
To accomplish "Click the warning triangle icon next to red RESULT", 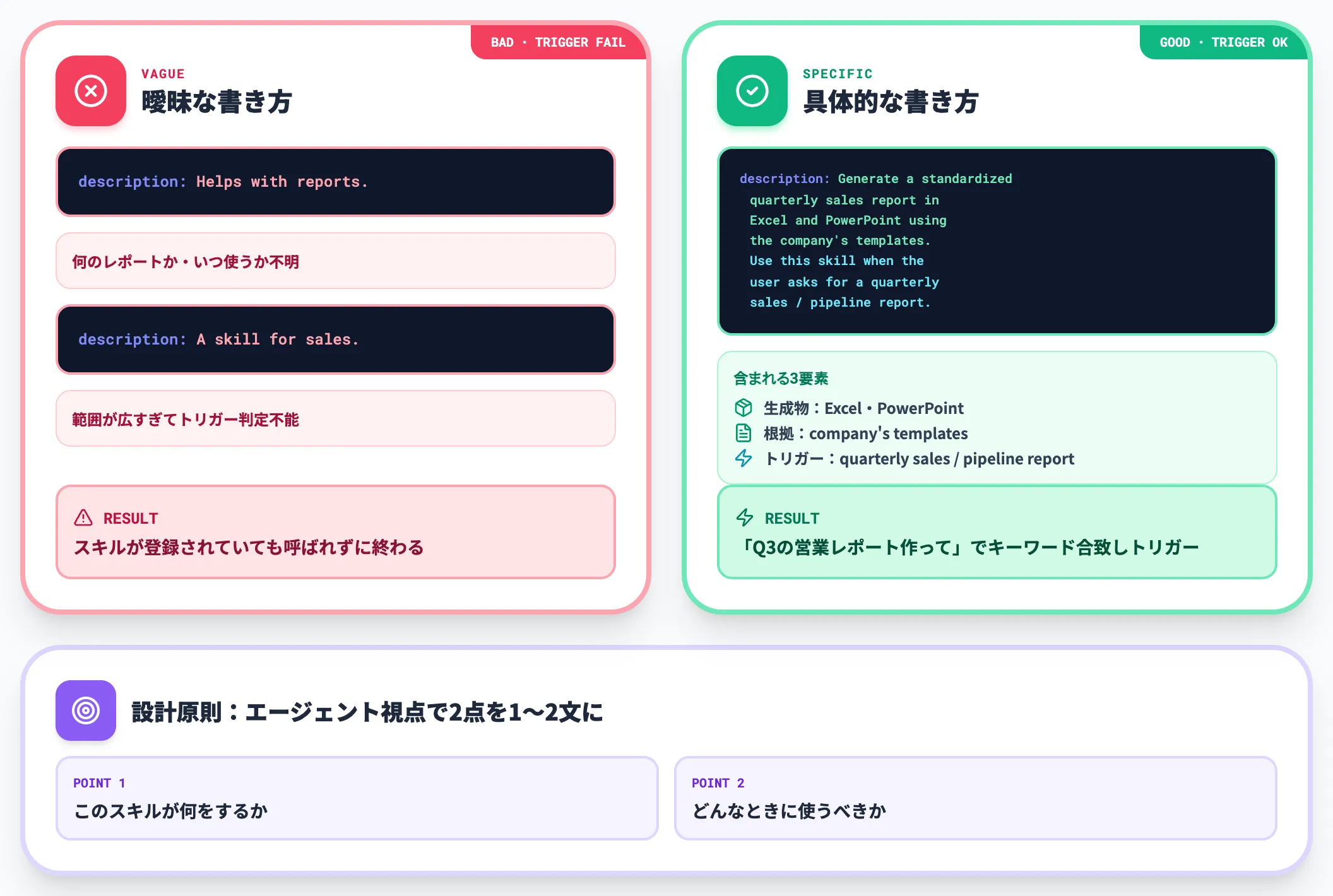I will click(x=83, y=518).
